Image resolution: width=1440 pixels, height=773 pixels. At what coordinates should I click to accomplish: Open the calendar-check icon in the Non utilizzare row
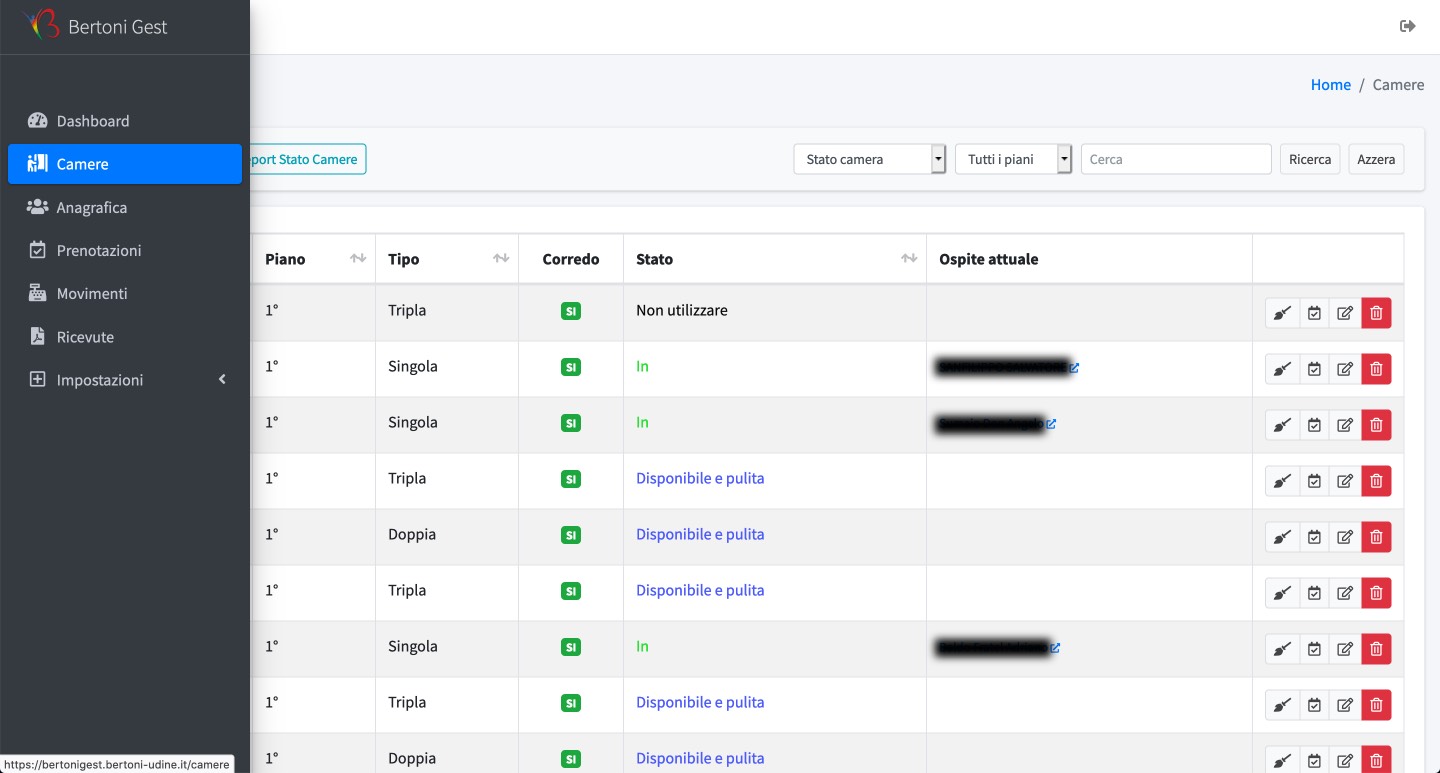pos(1314,313)
